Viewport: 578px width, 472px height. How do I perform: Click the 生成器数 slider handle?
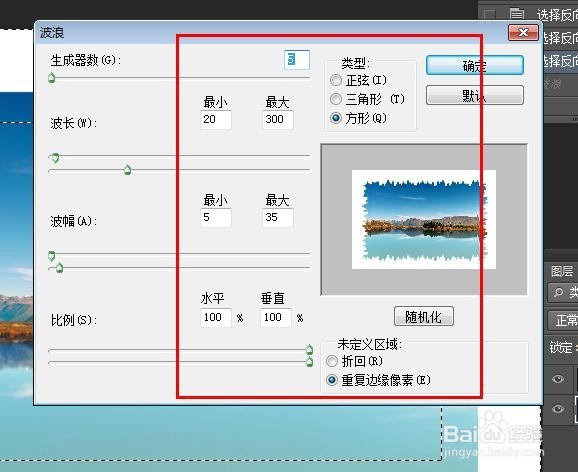click(52, 78)
